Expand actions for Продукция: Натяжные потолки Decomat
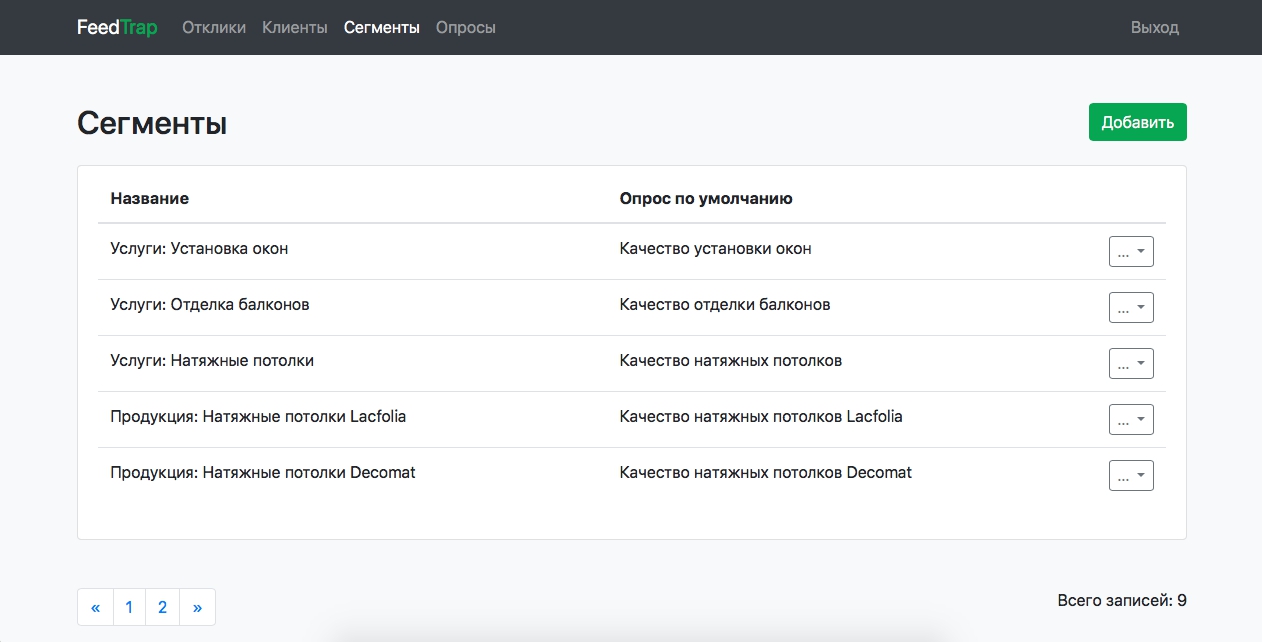This screenshot has width=1262, height=642. [1131, 476]
